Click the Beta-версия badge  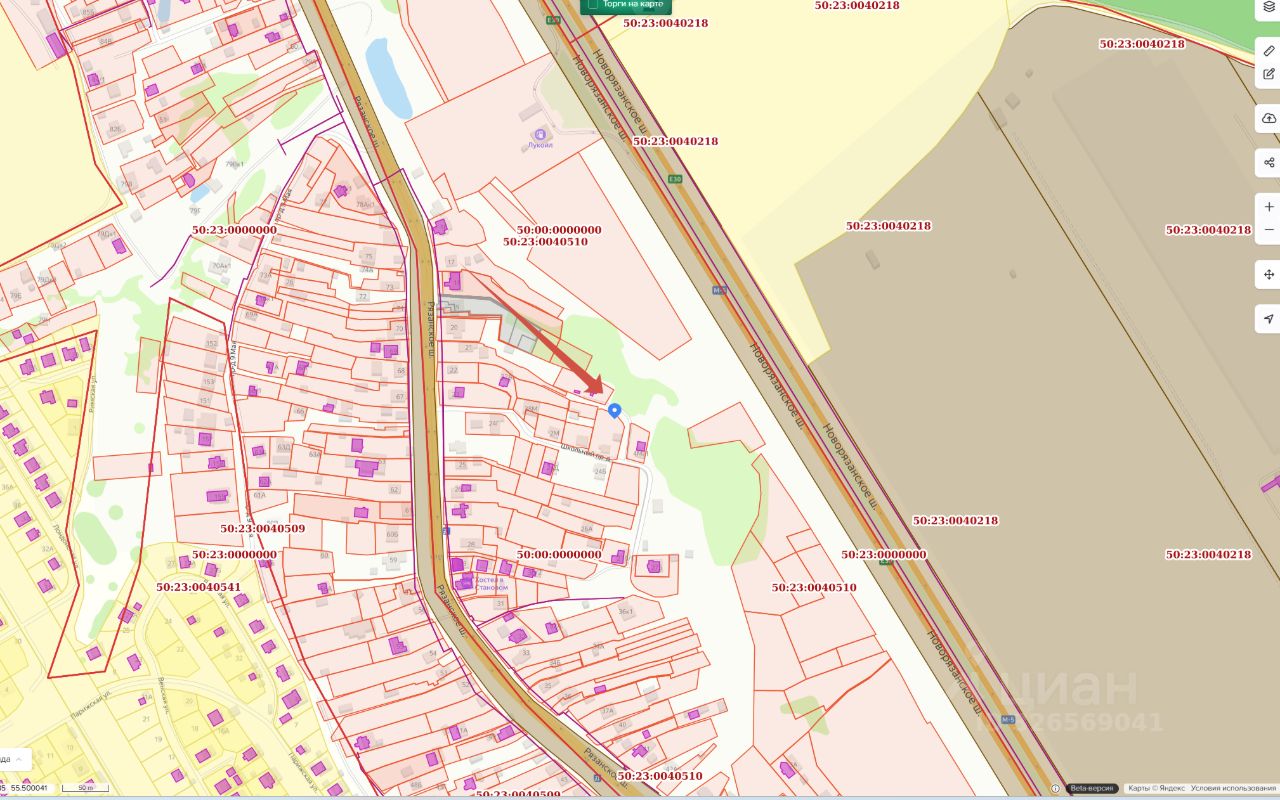click(x=1093, y=789)
